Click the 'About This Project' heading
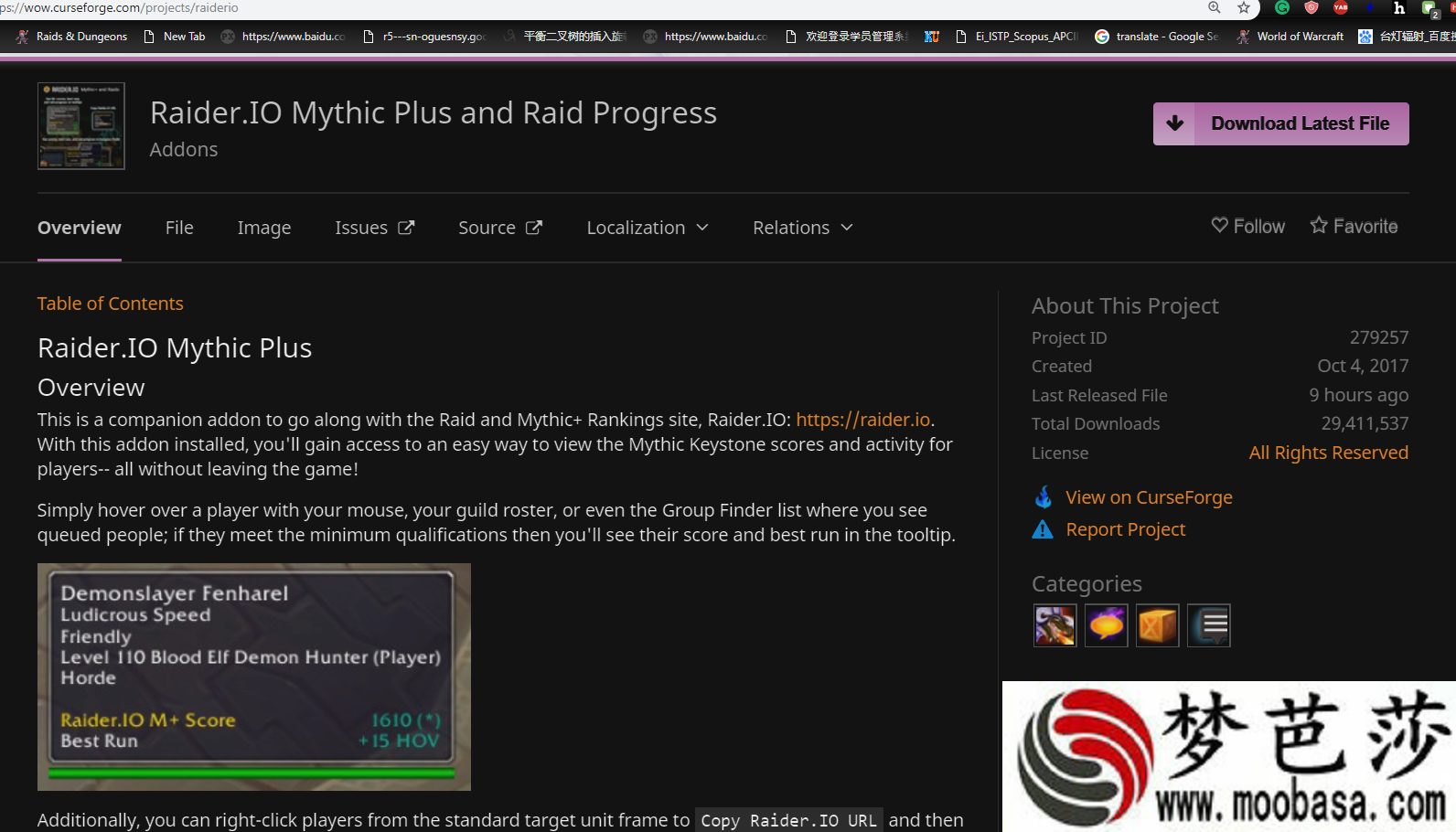 1125,306
